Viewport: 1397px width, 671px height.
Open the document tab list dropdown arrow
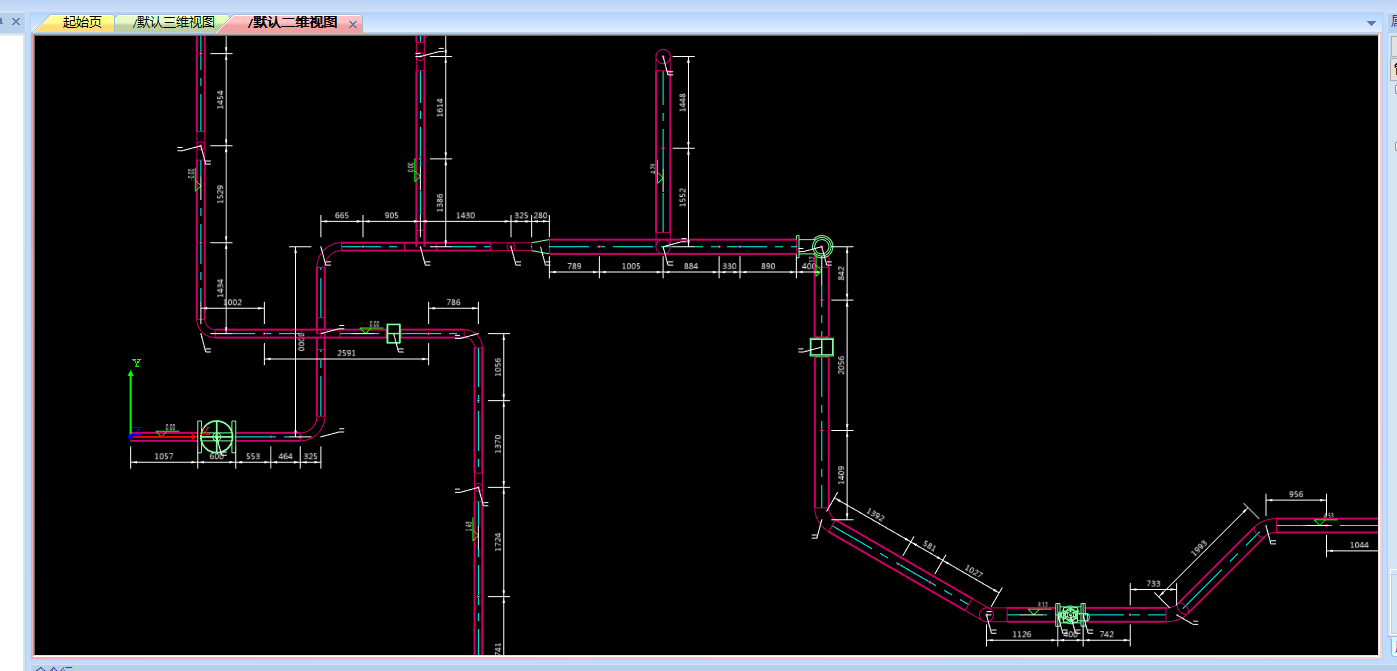(x=1370, y=23)
